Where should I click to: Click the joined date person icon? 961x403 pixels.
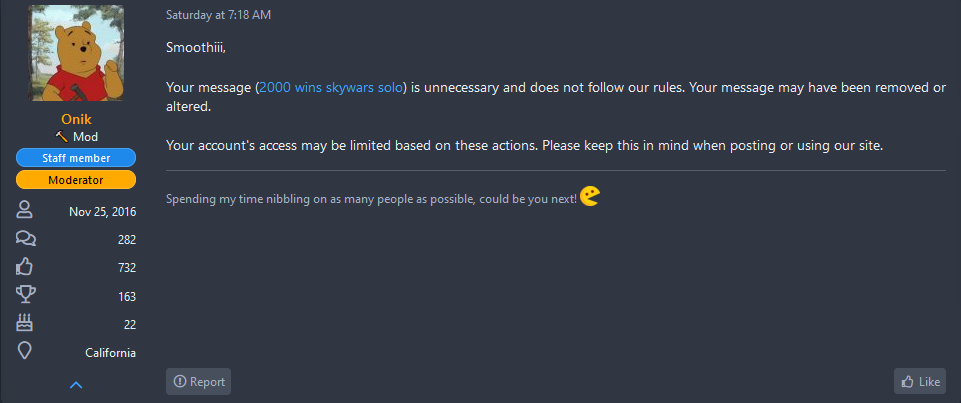(25, 211)
